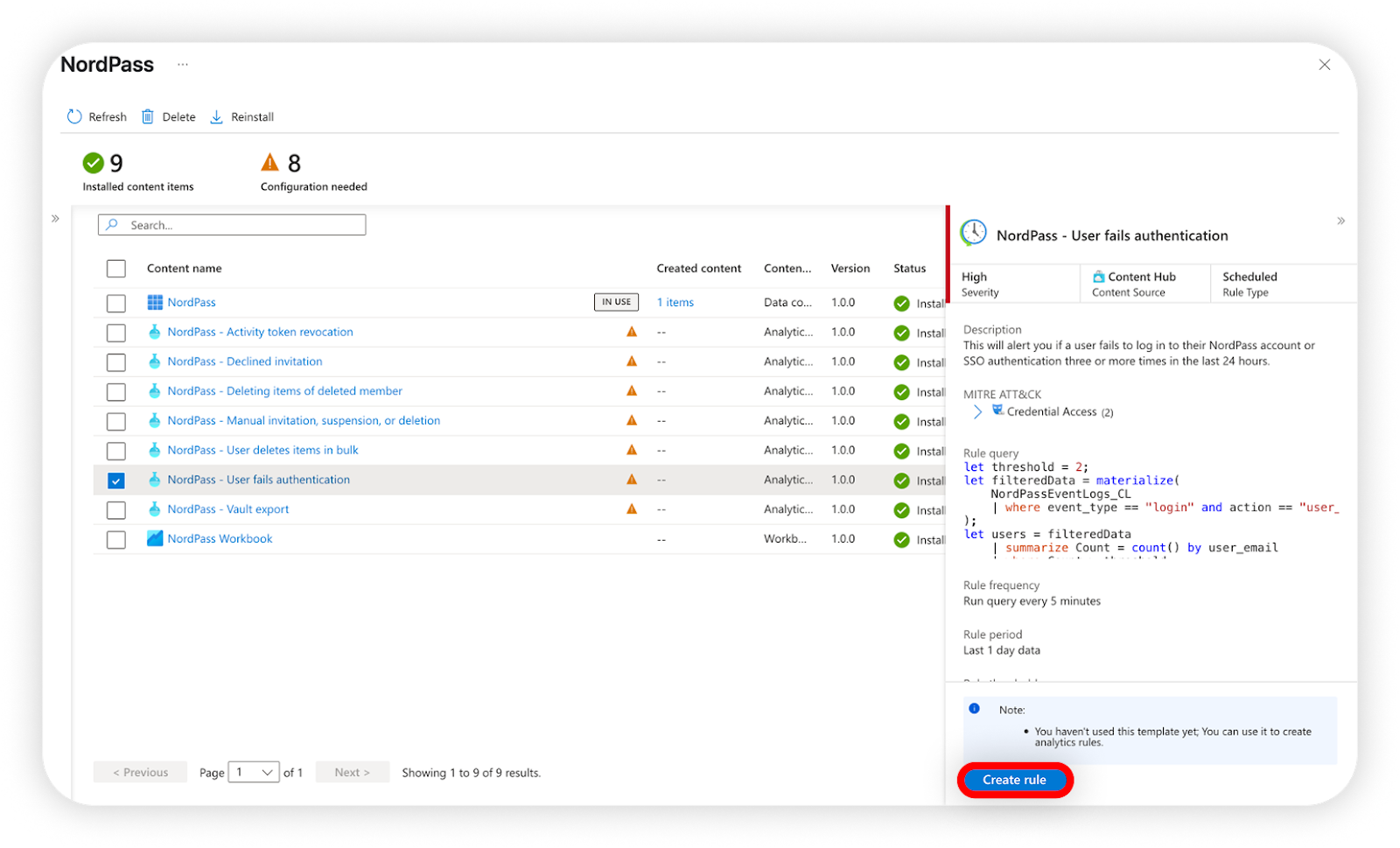1400x848 pixels.
Task: Sort by Content type column header
Action: coord(787,269)
